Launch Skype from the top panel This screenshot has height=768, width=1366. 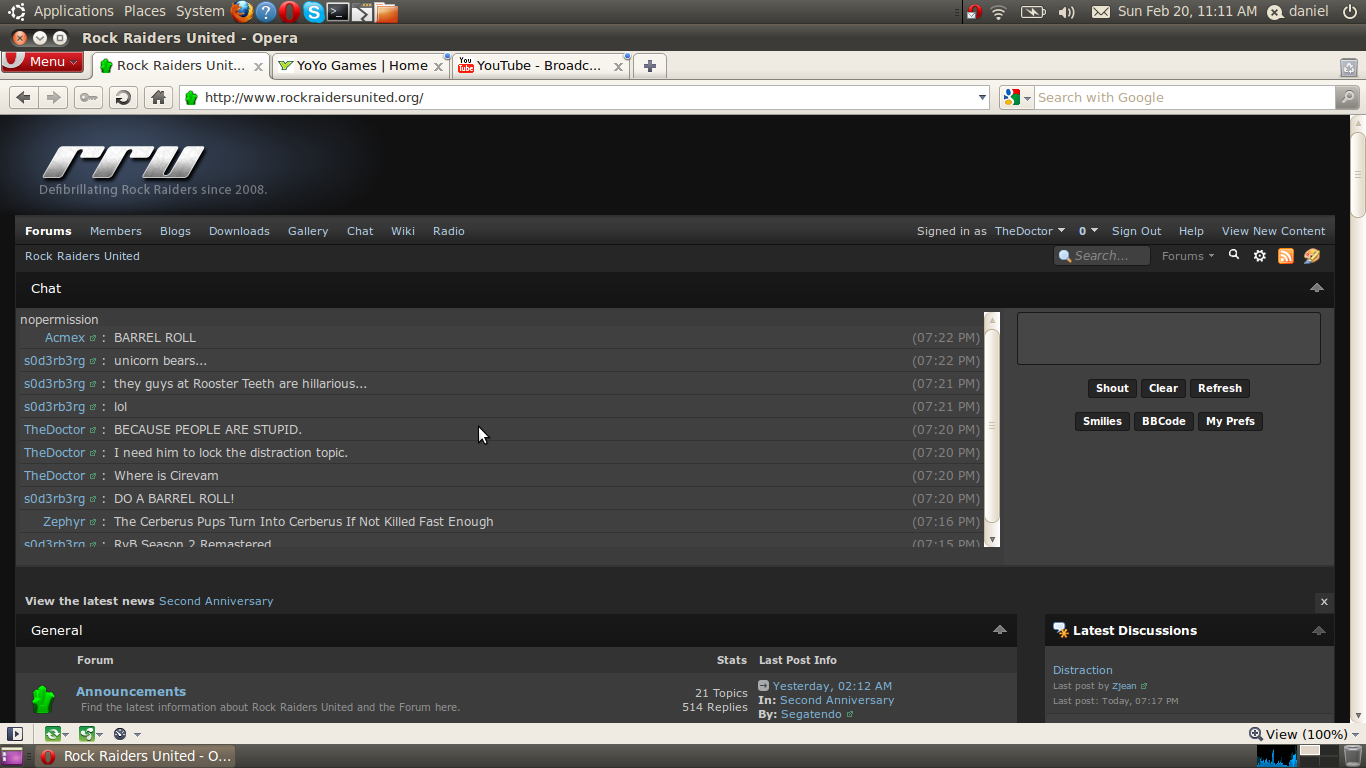313,12
